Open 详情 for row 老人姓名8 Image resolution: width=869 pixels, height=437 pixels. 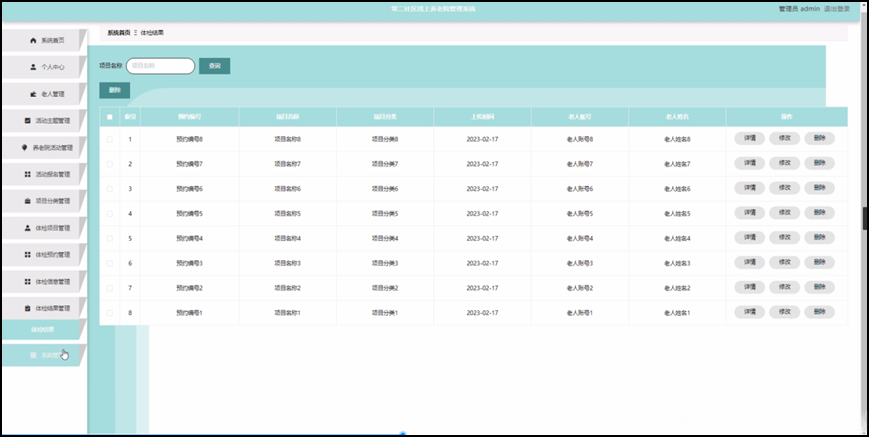[750, 138]
